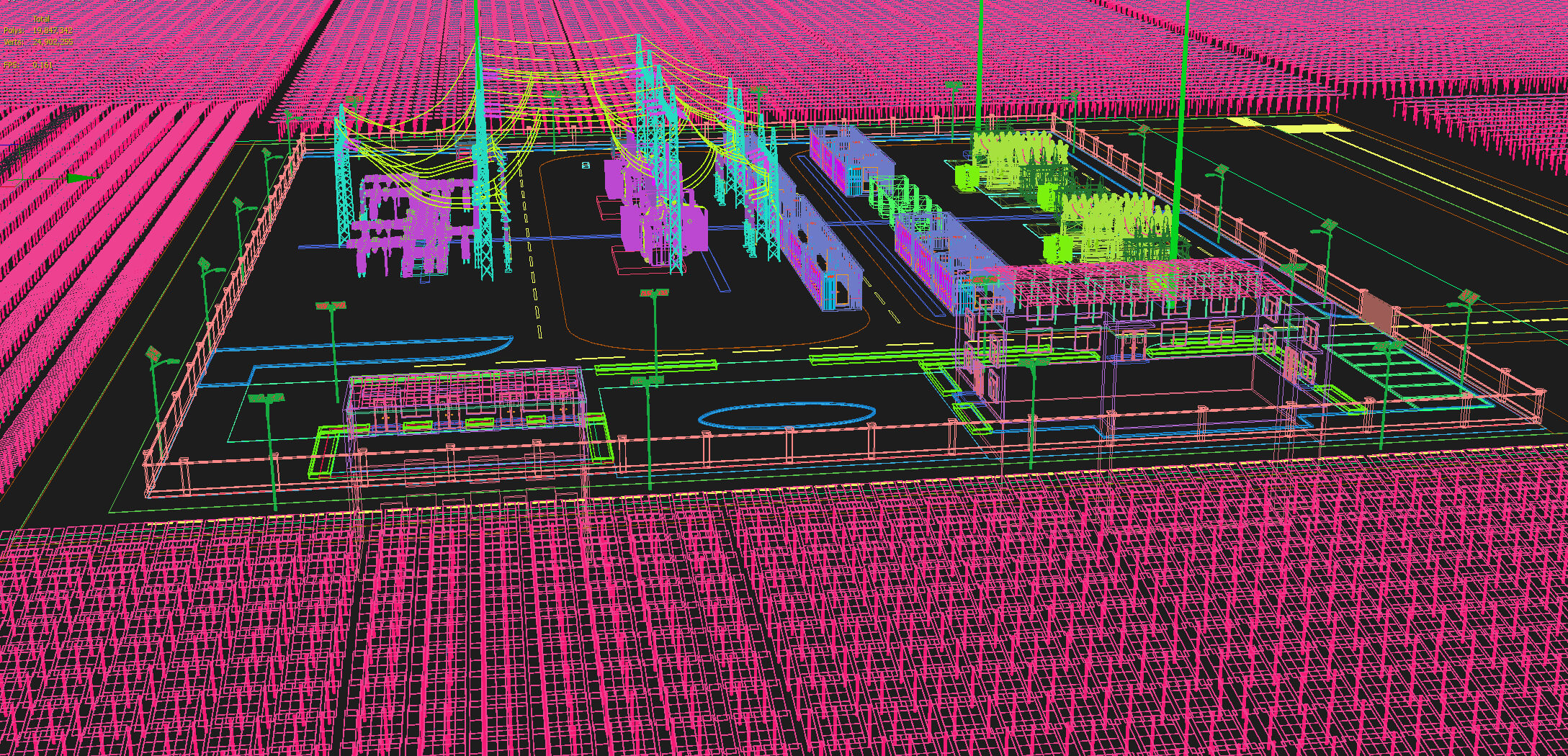Click the "FPS:" label
This screenshot has width=1568, height=756.
pyautogui.click(x=12, y=65)
